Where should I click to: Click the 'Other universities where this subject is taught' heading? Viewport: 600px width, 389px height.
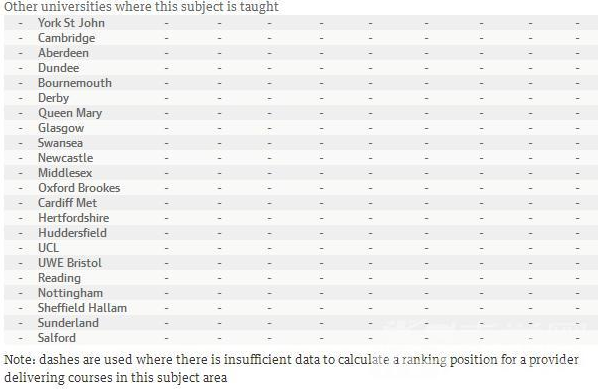tap(142, 7)
